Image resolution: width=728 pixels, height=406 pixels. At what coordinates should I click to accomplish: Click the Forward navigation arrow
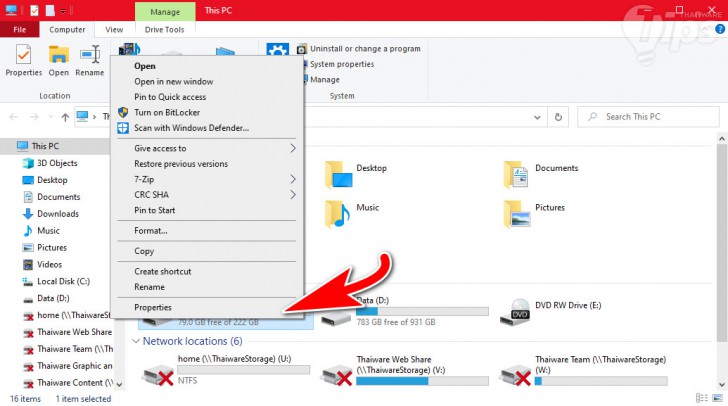click(34, 117)
